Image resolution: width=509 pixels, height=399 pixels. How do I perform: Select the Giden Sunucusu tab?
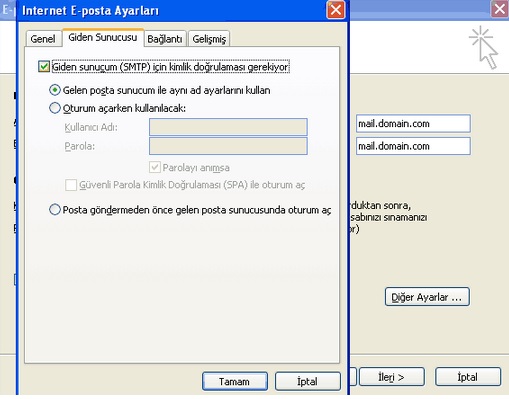point(103,37)
